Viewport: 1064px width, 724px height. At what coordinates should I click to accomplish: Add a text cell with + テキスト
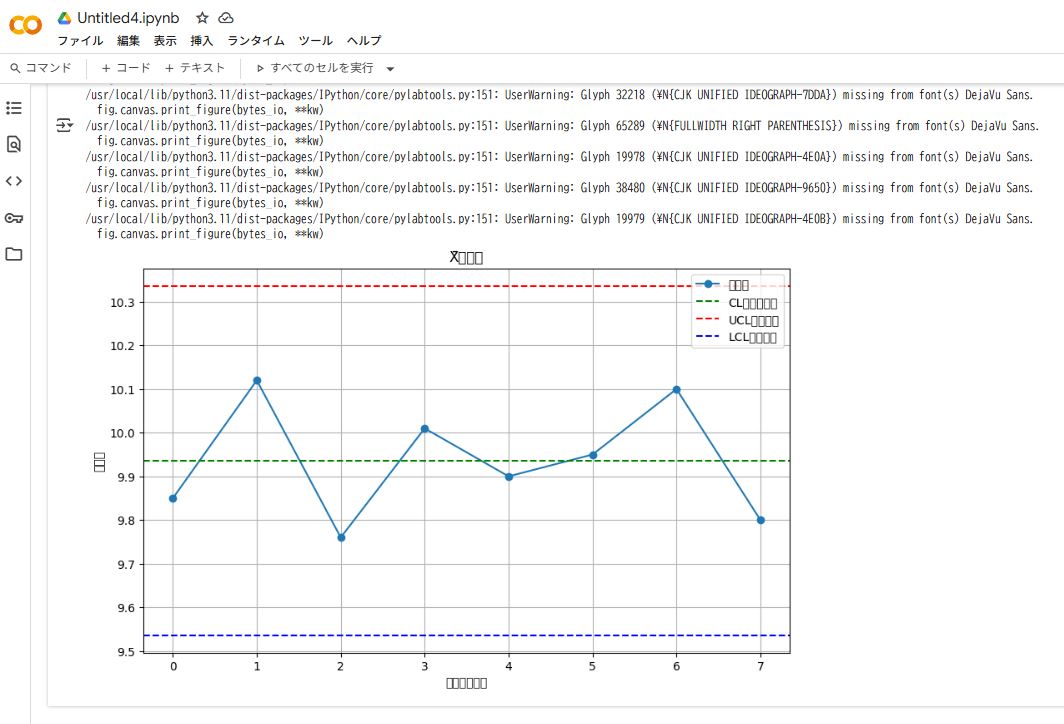point(195,68)
